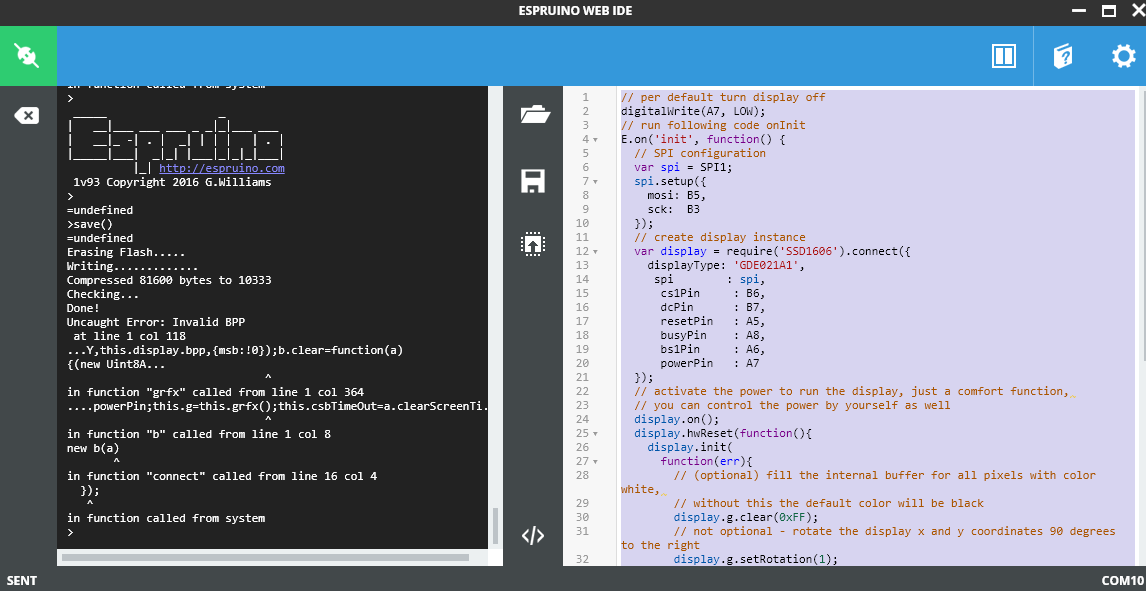Viewport: 1146px width, 591px height.
Task: Click the "new b(a)" terminal line
Action: tap(93, 448)
